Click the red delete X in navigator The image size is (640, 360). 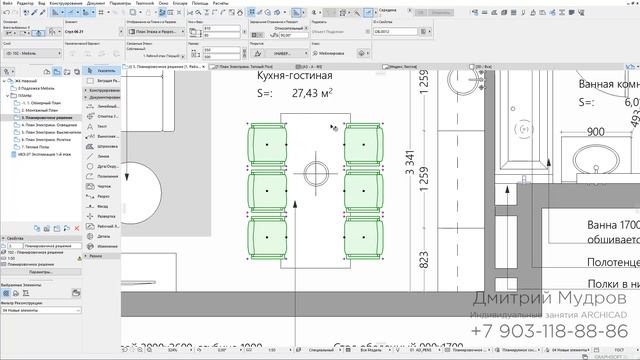(x=77, y=229)
